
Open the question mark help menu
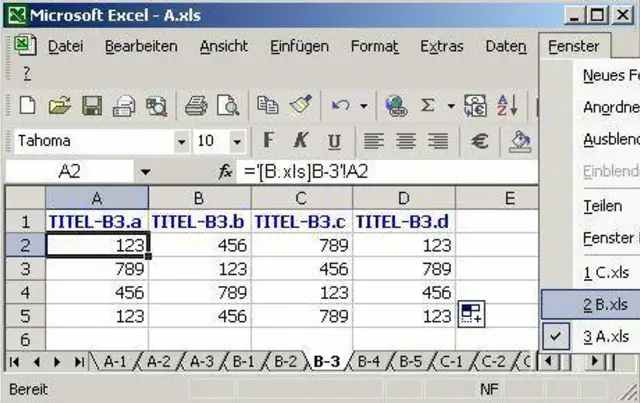coord(27,73)
